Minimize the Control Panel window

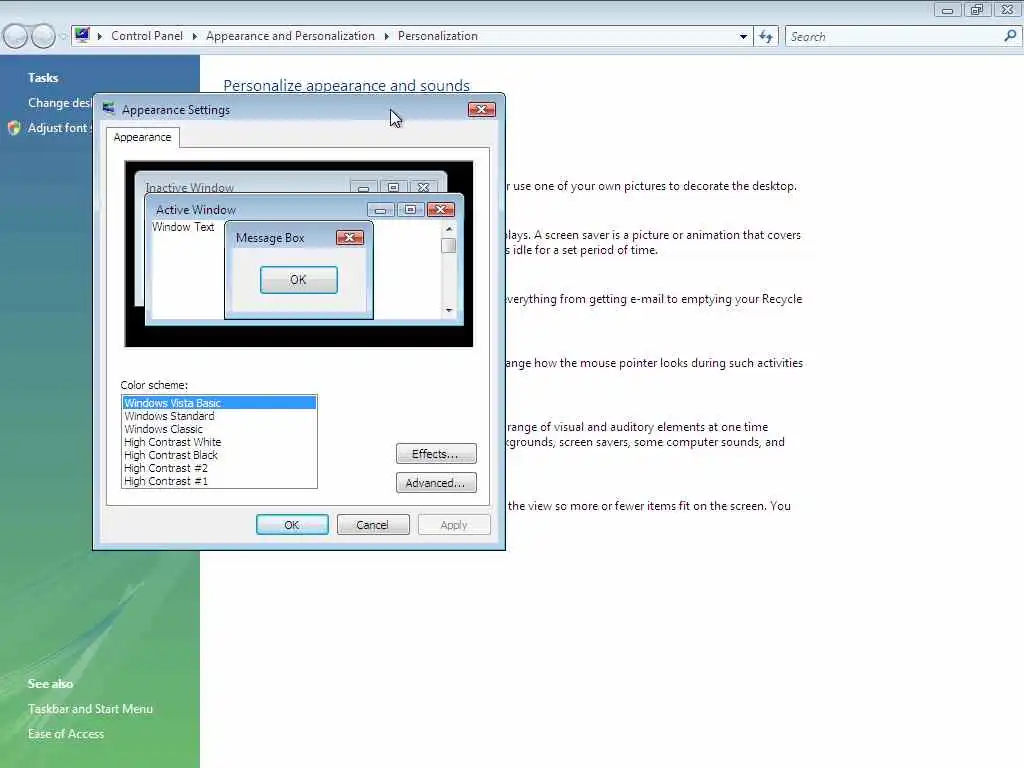click(x=948, y=10)
